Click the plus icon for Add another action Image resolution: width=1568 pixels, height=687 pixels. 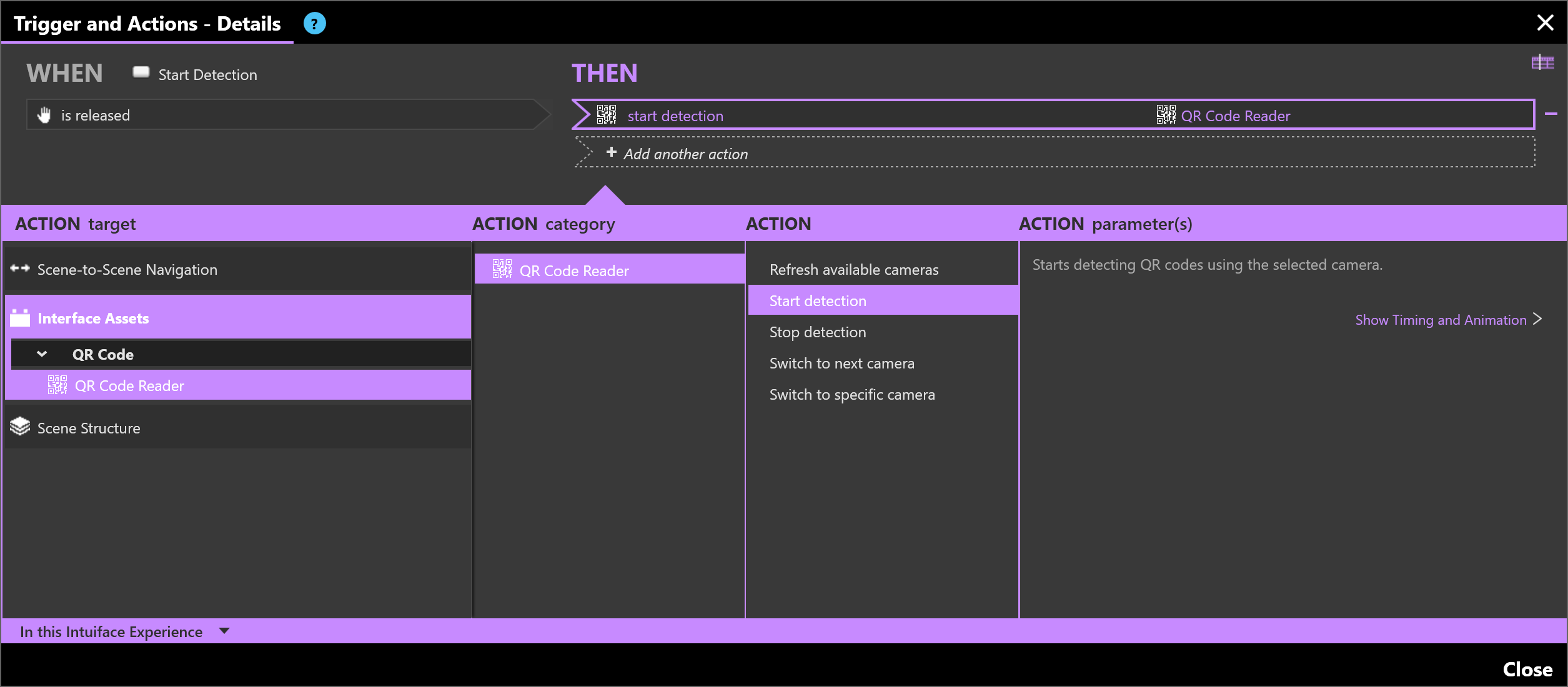pos(611,152)
